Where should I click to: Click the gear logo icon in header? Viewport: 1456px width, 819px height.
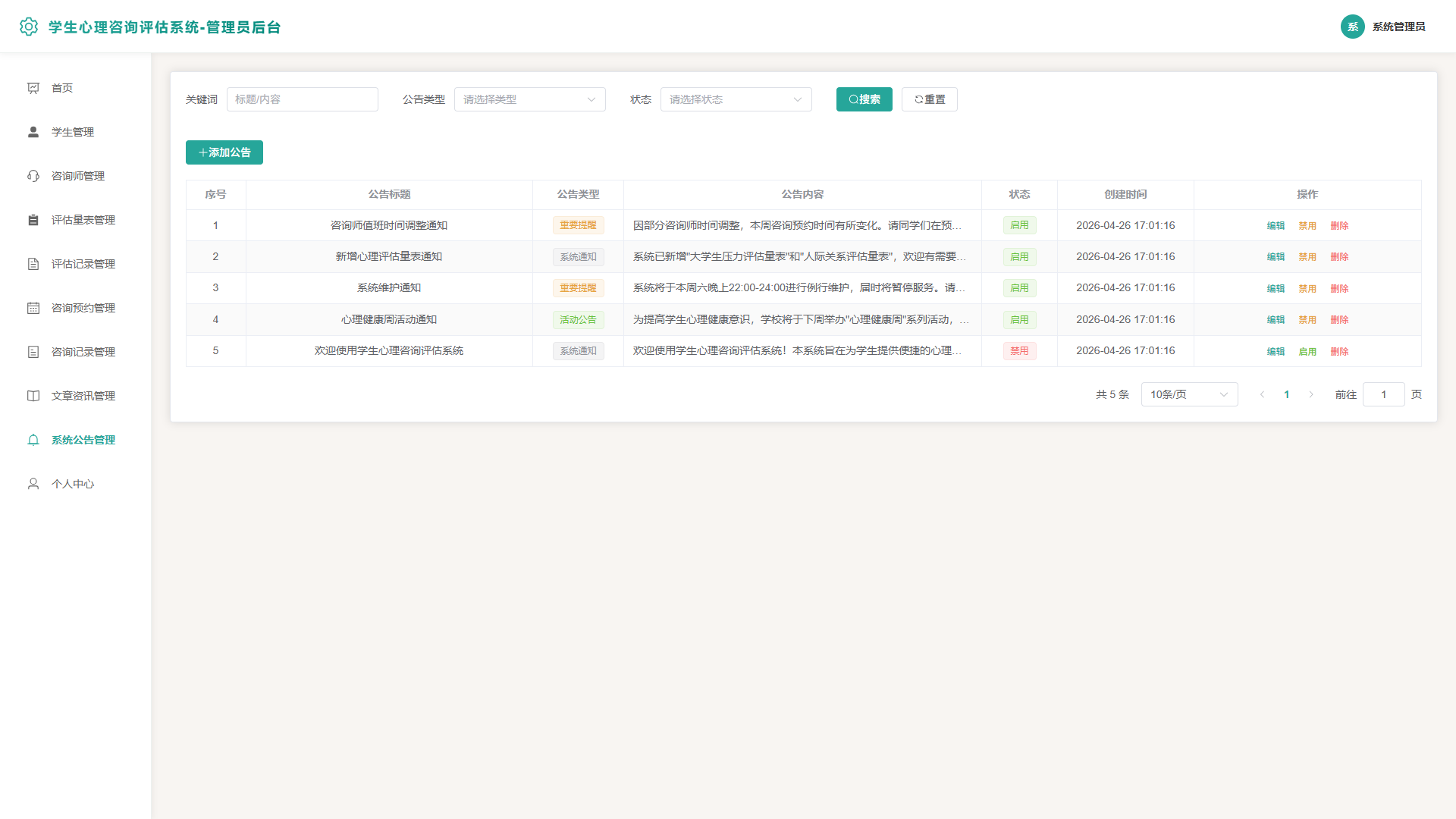pyautogui.click(x=29, y=27)
